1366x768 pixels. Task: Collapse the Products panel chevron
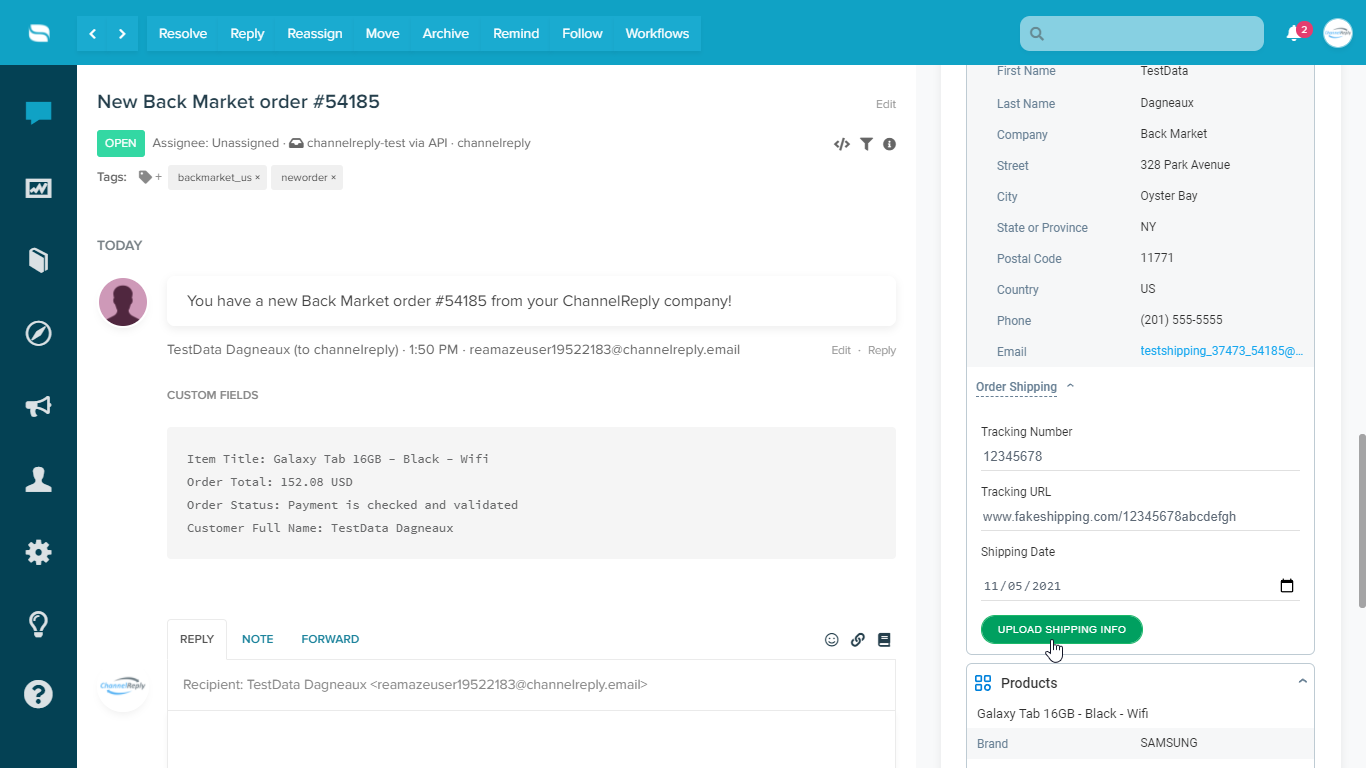click(1302, 682)
